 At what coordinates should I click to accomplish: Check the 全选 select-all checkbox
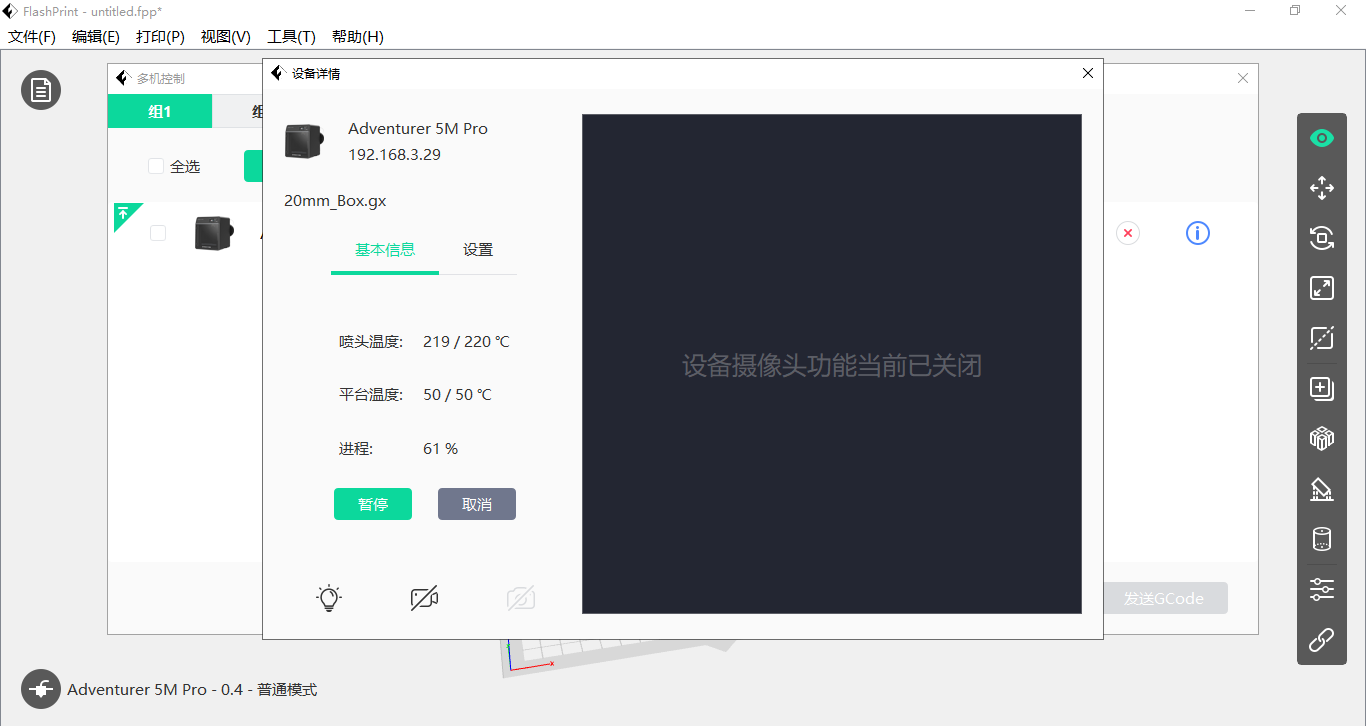pos(156,166)
